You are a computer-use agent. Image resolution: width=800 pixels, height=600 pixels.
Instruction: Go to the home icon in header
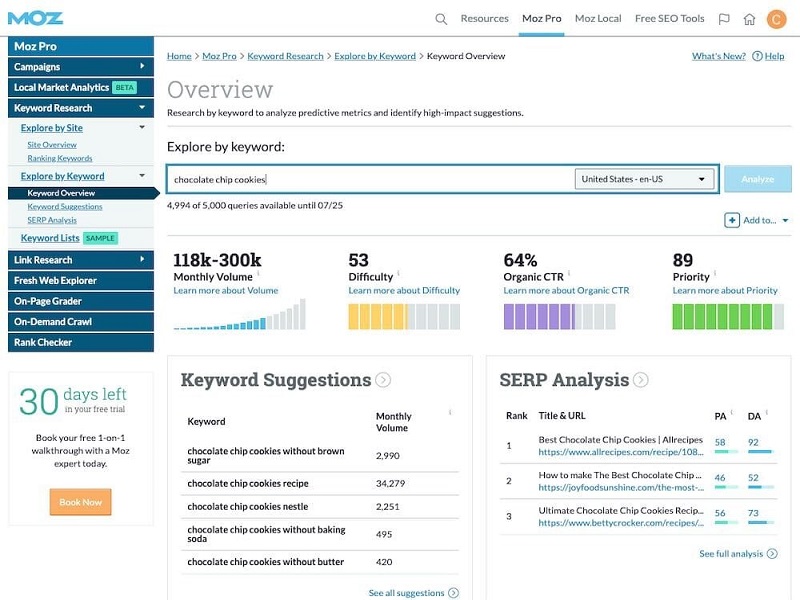pyautogui.click(x=749, y=19)
